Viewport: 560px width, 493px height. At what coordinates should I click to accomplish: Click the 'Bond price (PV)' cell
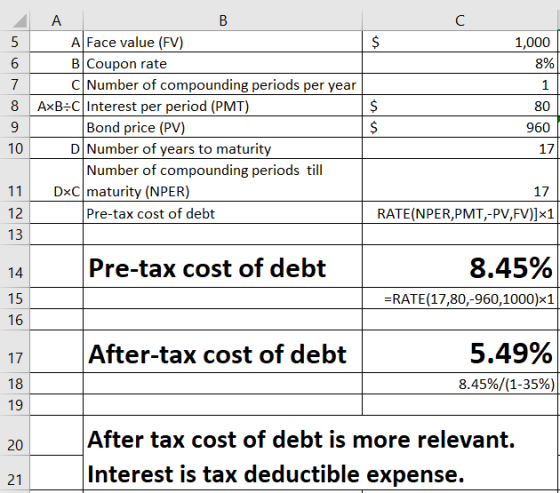(223, 127)
